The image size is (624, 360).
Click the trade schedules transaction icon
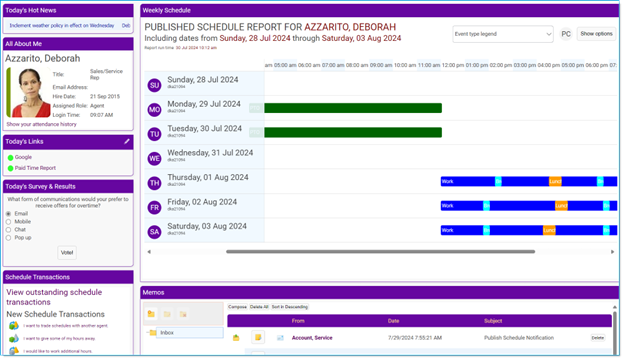coord(14,326)
